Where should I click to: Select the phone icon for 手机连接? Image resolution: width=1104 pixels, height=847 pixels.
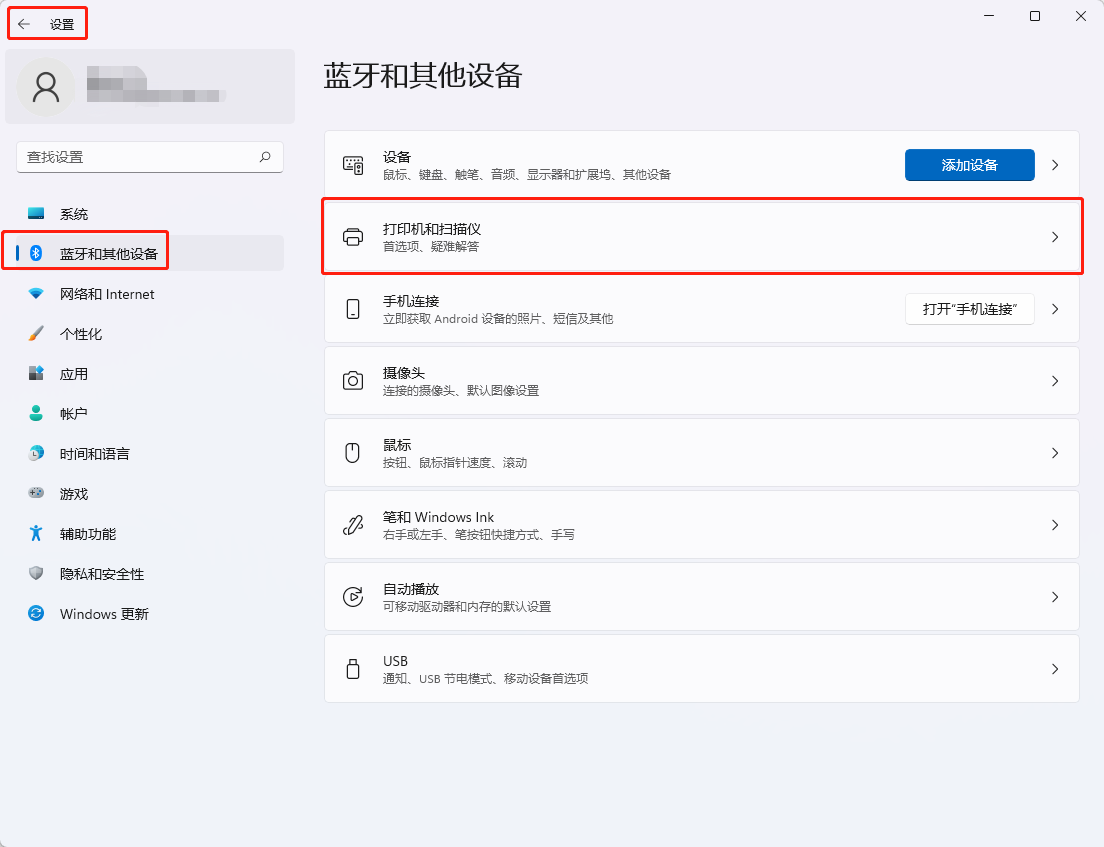click(x=353, y=308)
